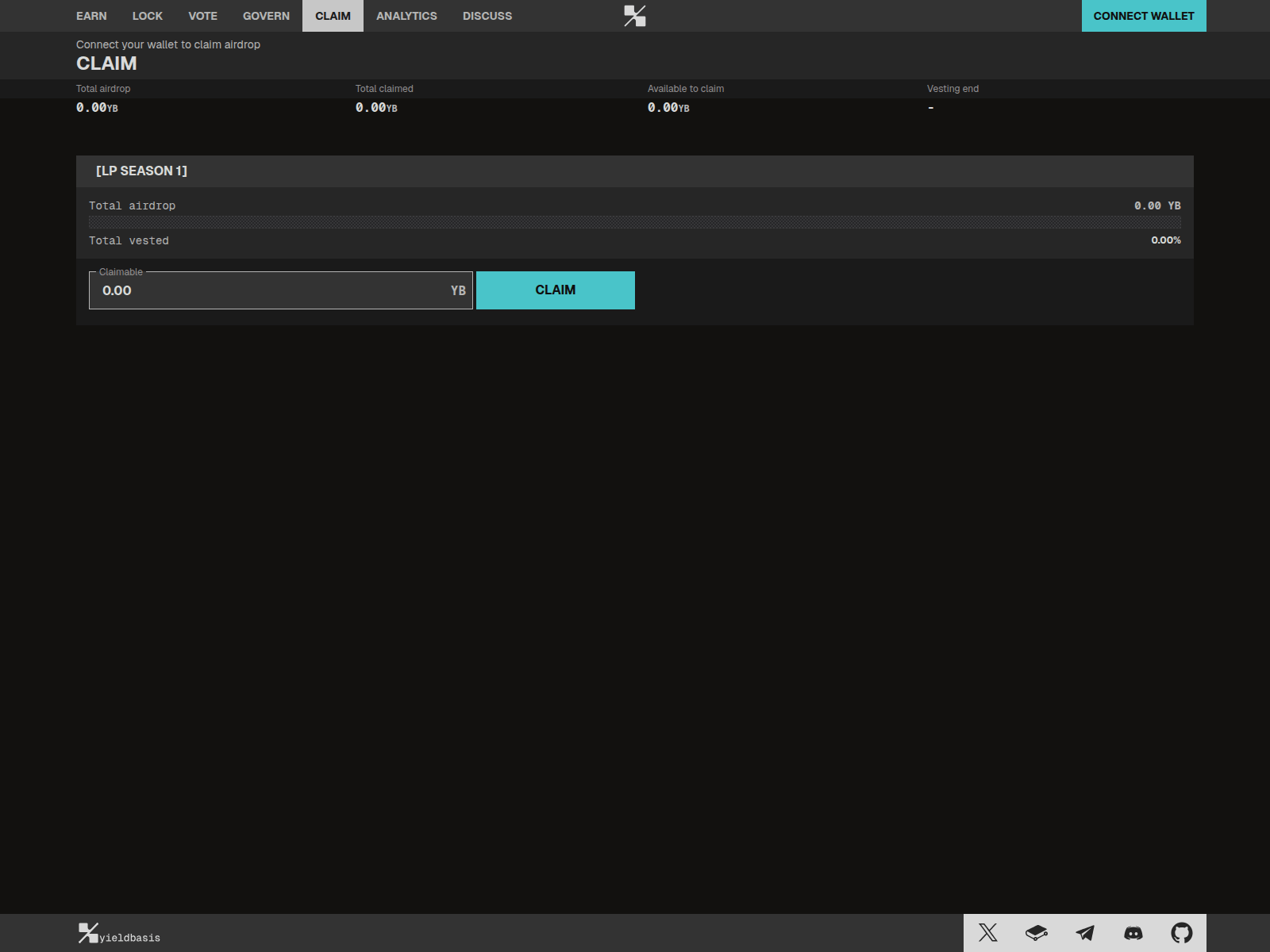Open the Discord server icon

click(x=1133, y=933)
